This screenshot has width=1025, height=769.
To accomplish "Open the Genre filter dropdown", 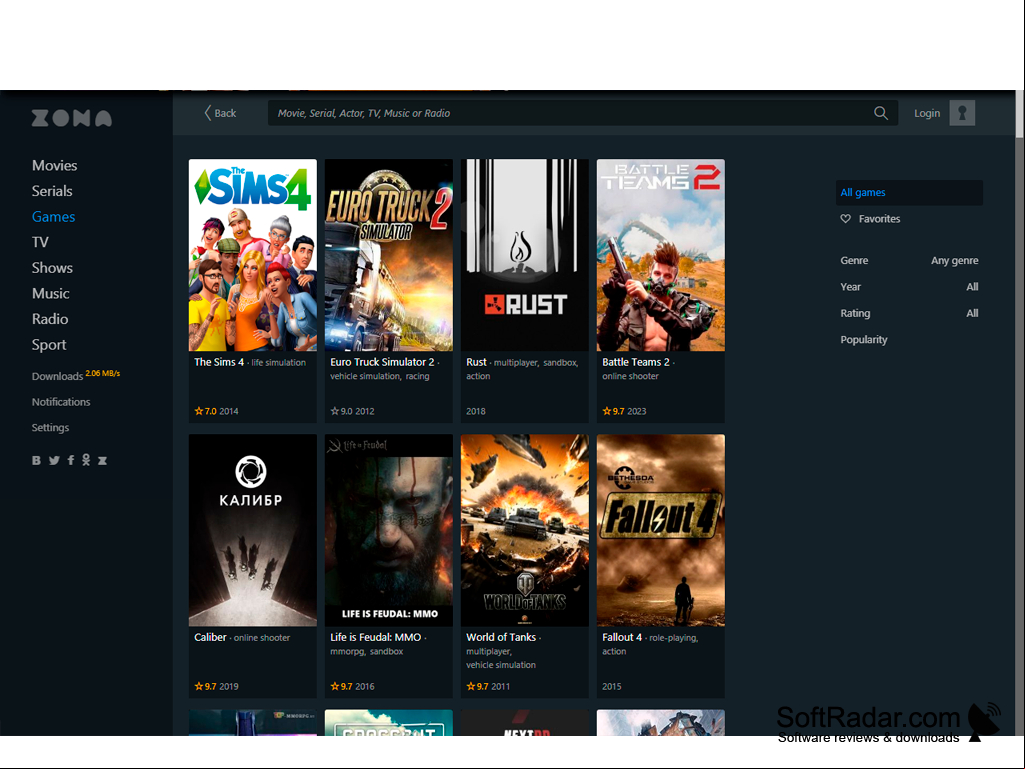I will (x=909, y=260).
